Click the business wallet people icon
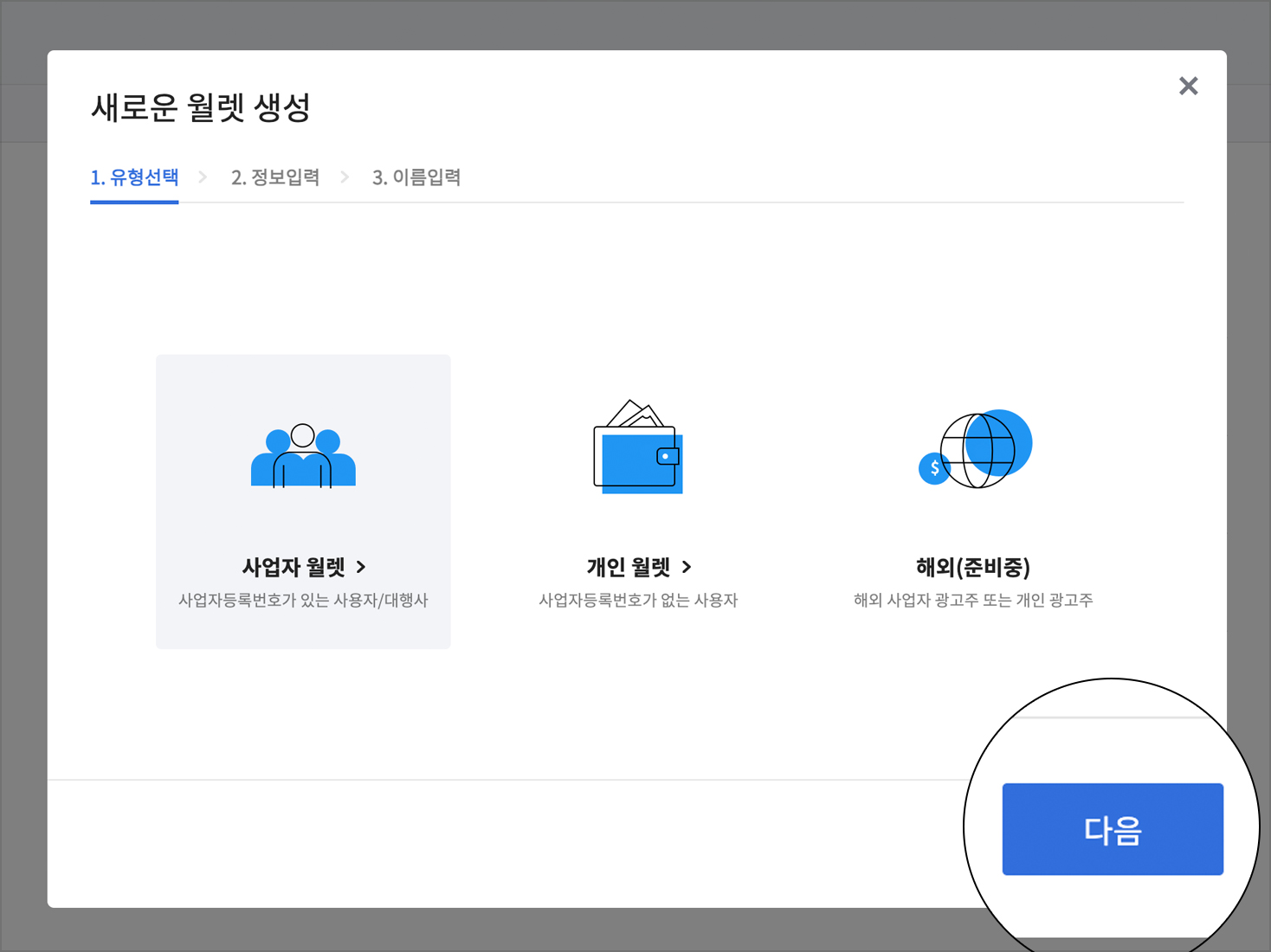The height and width of the screenshot is (952, 1271). point(303,456)
